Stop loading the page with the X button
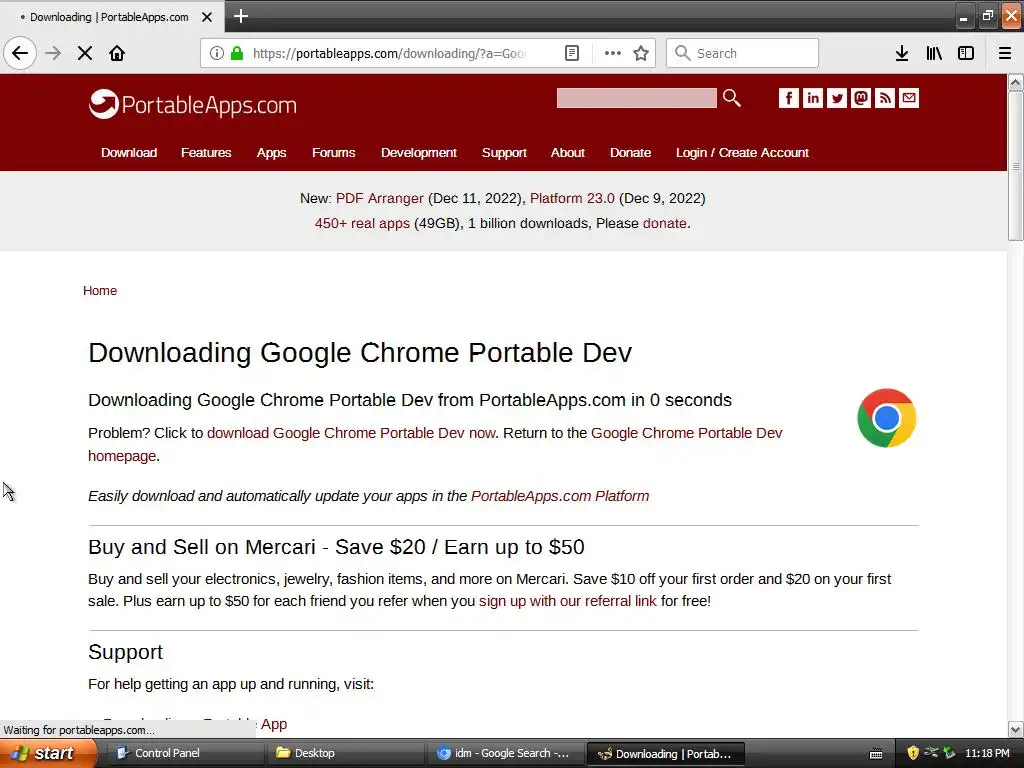1024x768 pixels. 85,53
